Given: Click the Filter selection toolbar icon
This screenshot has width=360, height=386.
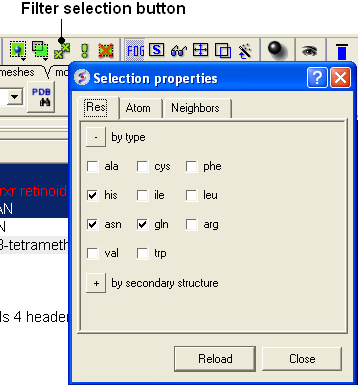Looking at the screenshot, I should coord(62,51).
